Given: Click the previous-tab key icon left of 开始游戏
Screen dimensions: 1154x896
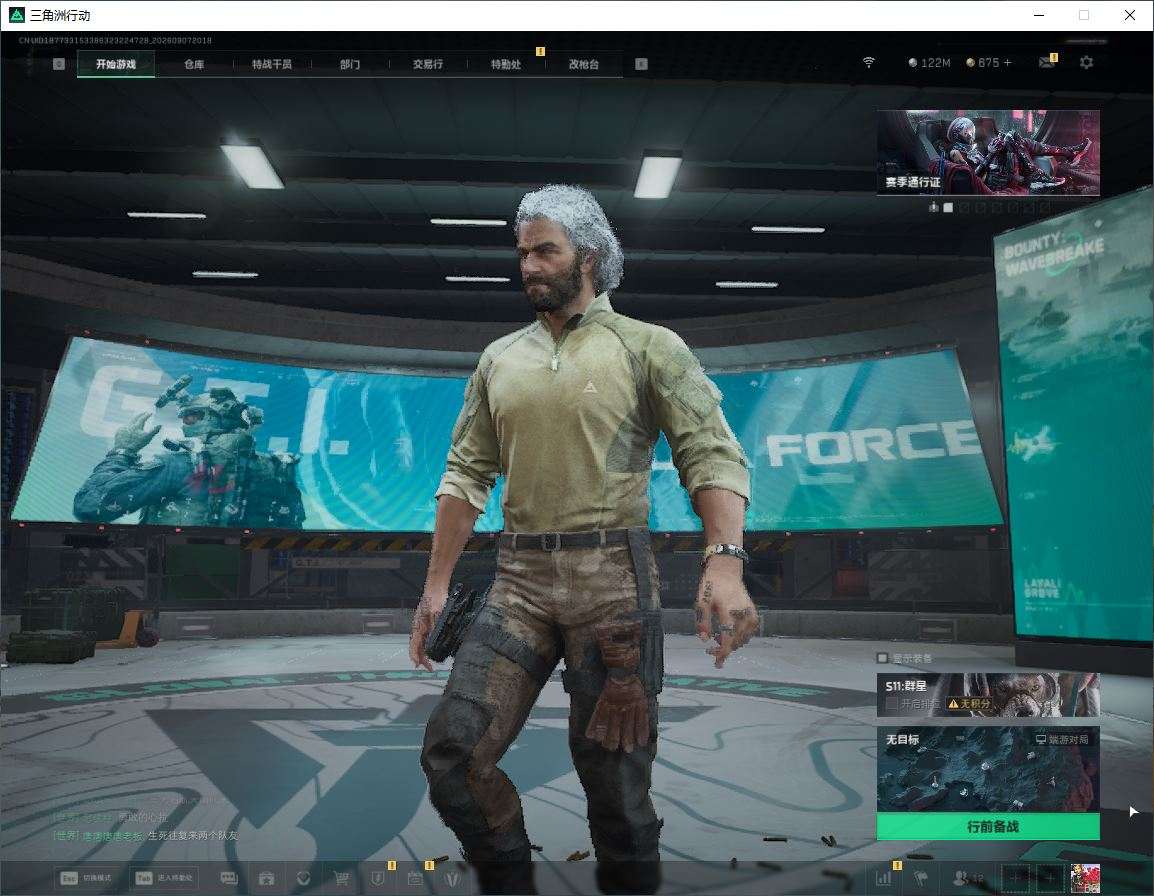Looking at the screenshot, I should pos(59,64).
